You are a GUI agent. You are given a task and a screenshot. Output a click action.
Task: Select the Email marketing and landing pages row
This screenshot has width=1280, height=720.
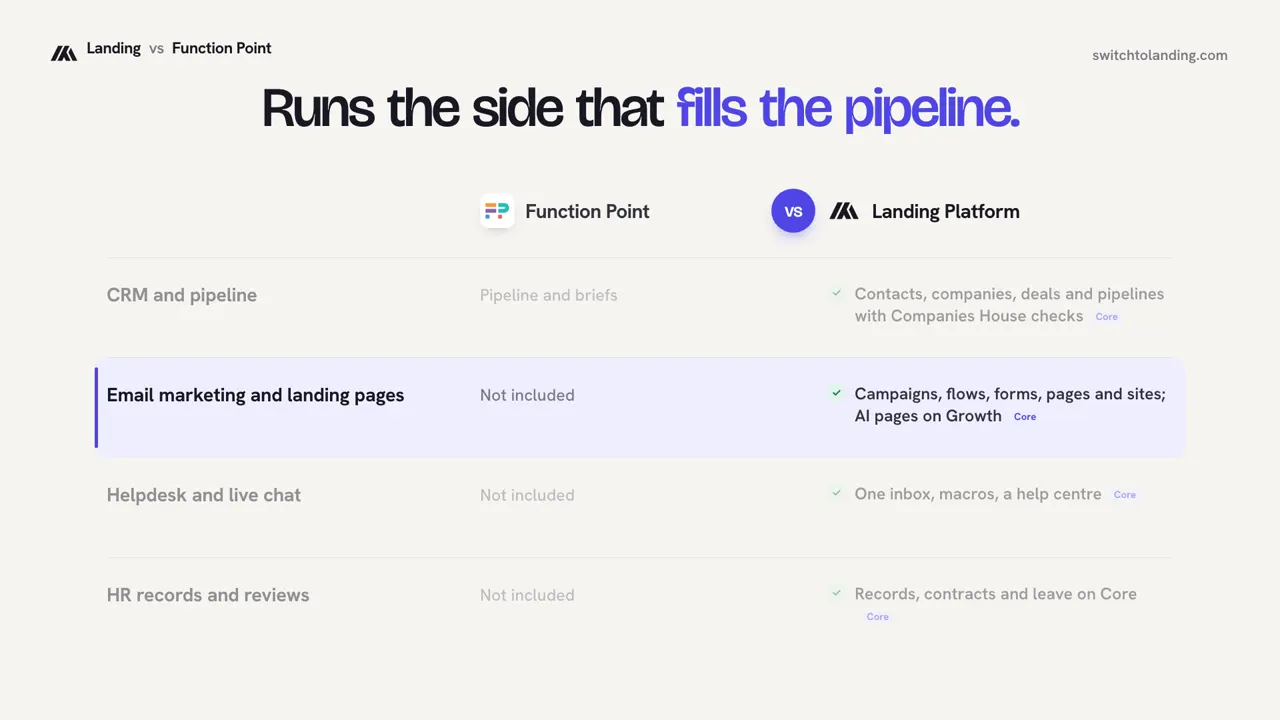click(x=640, y=407)
